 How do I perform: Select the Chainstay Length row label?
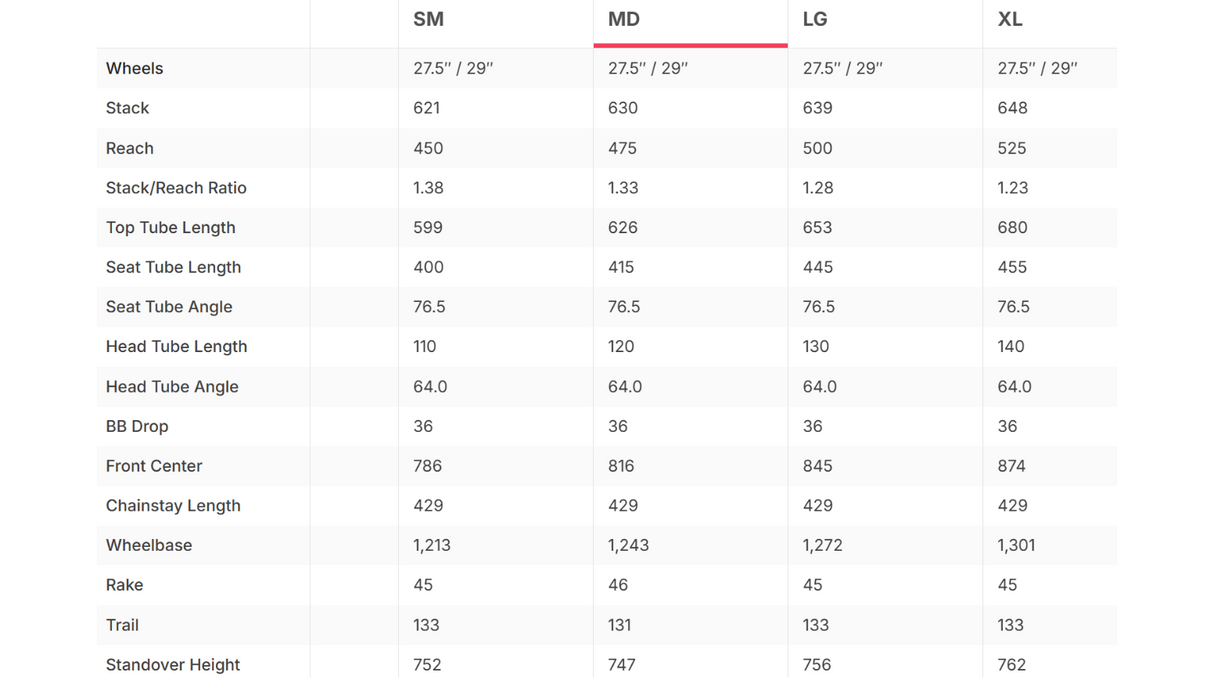[173, 505]
